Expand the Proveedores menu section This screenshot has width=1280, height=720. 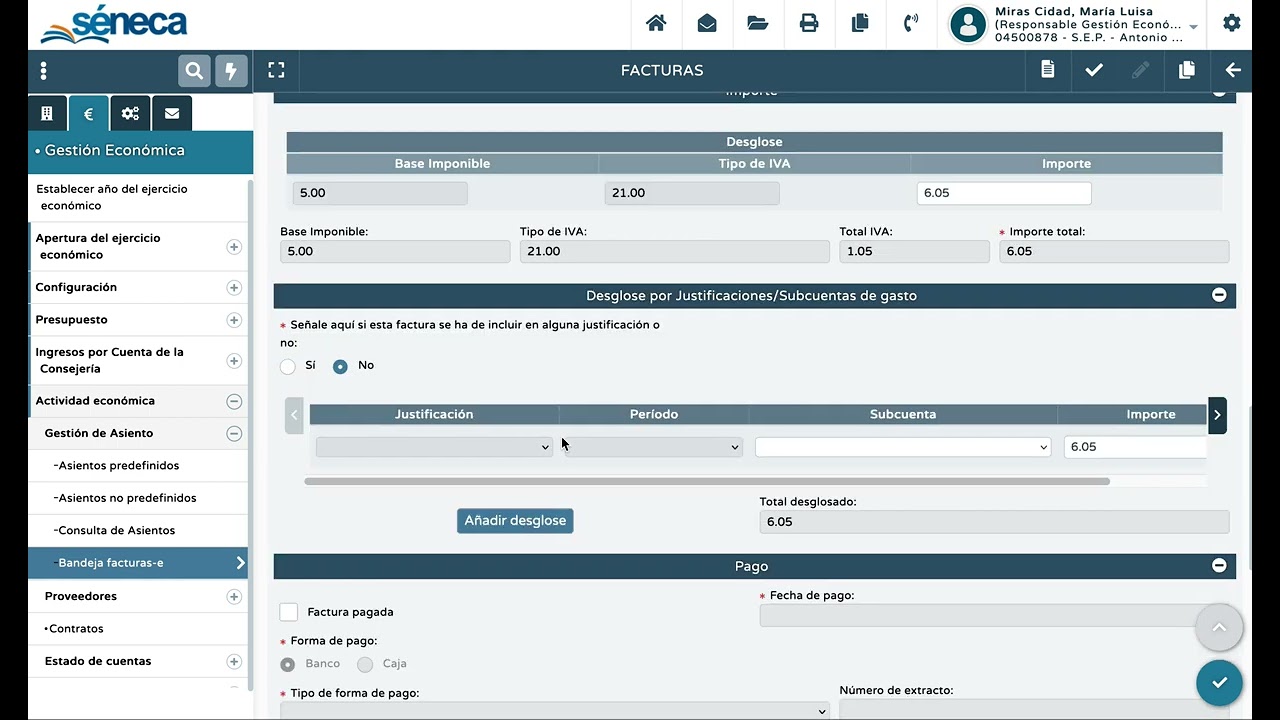[x=234, y=597]
